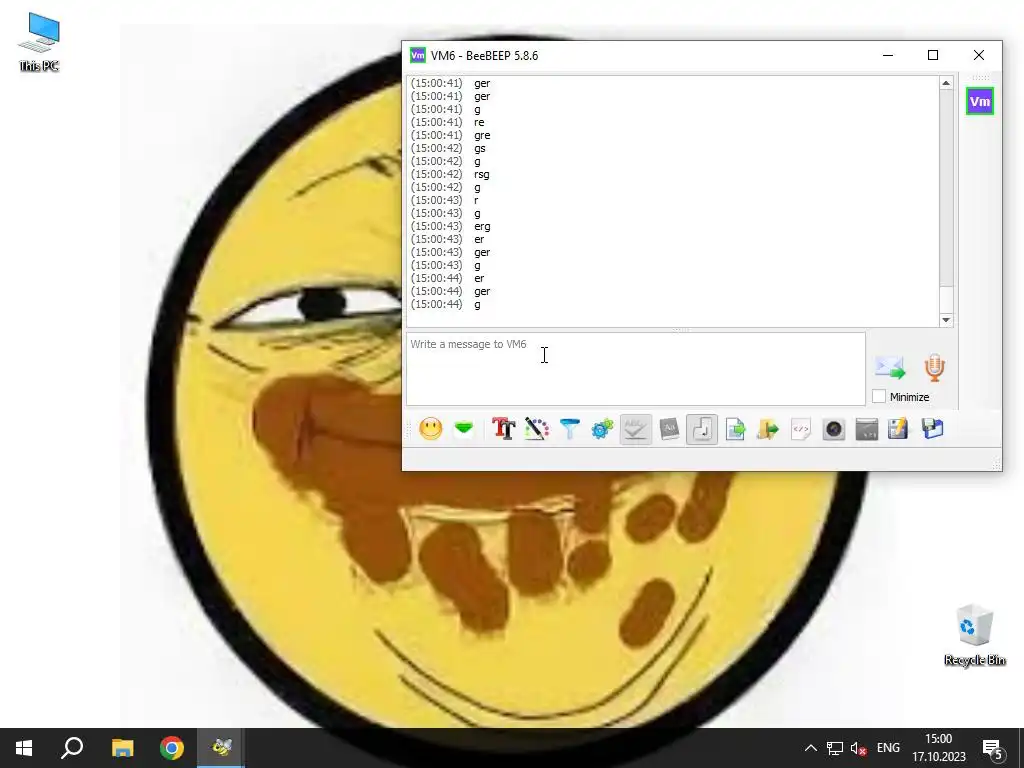1024x768 pixels.
Task: Click the 're' chat message
Action: pyautogui.click(x=479, y=122)
